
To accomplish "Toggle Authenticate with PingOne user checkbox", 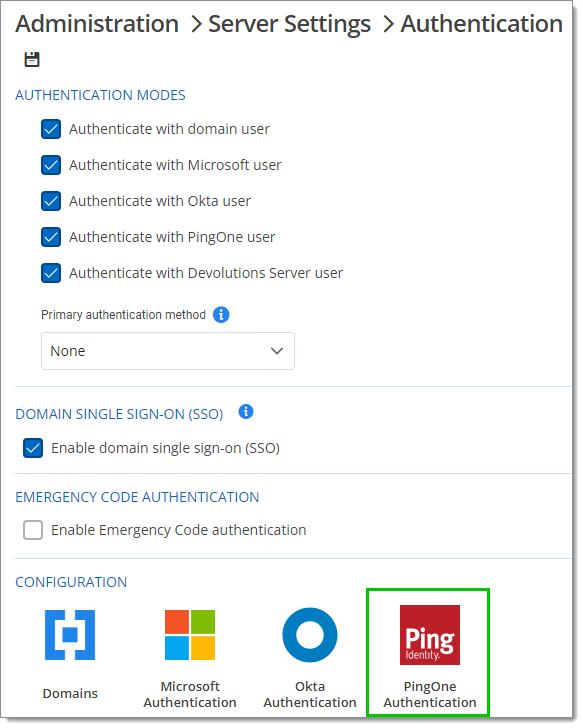I will [x=51, y=237].
